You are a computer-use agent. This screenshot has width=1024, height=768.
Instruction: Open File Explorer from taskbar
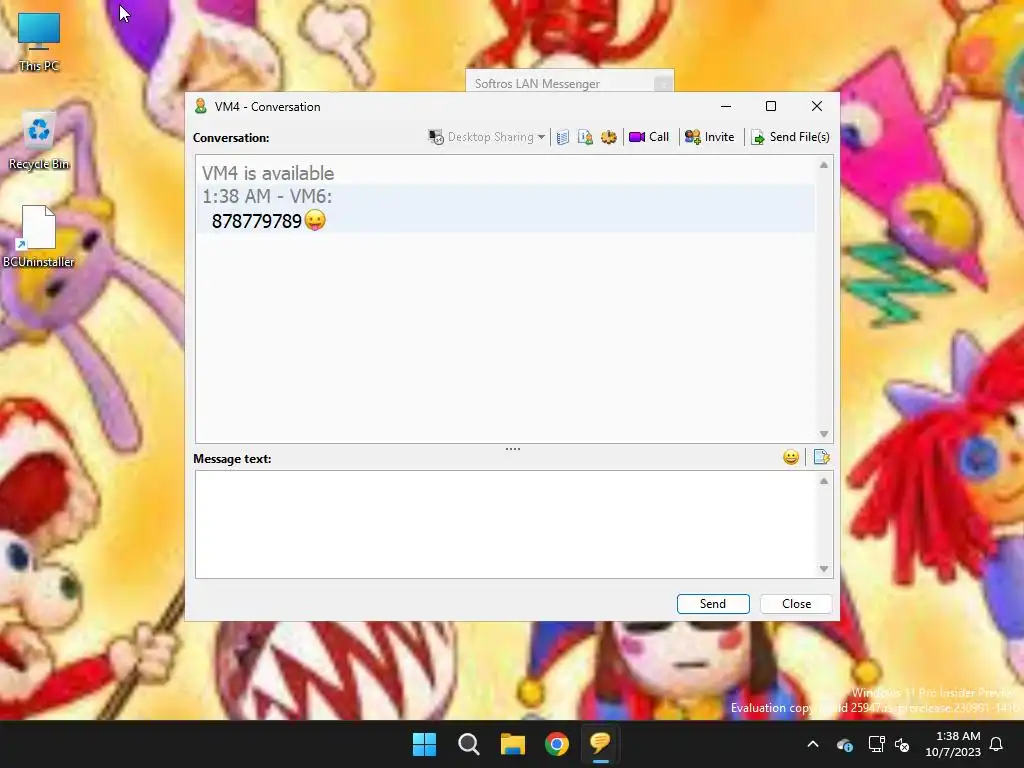[x=513, y=744]
